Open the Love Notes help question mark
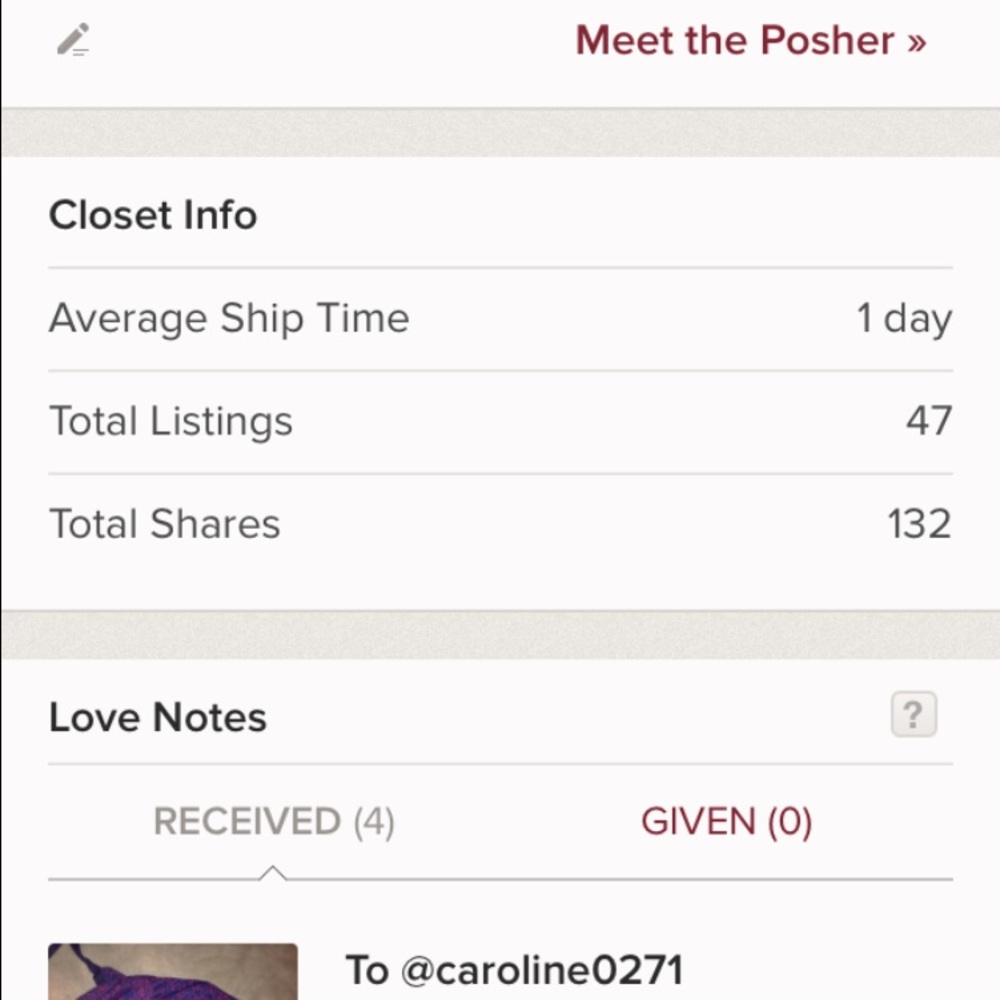 tap(913, 716)
